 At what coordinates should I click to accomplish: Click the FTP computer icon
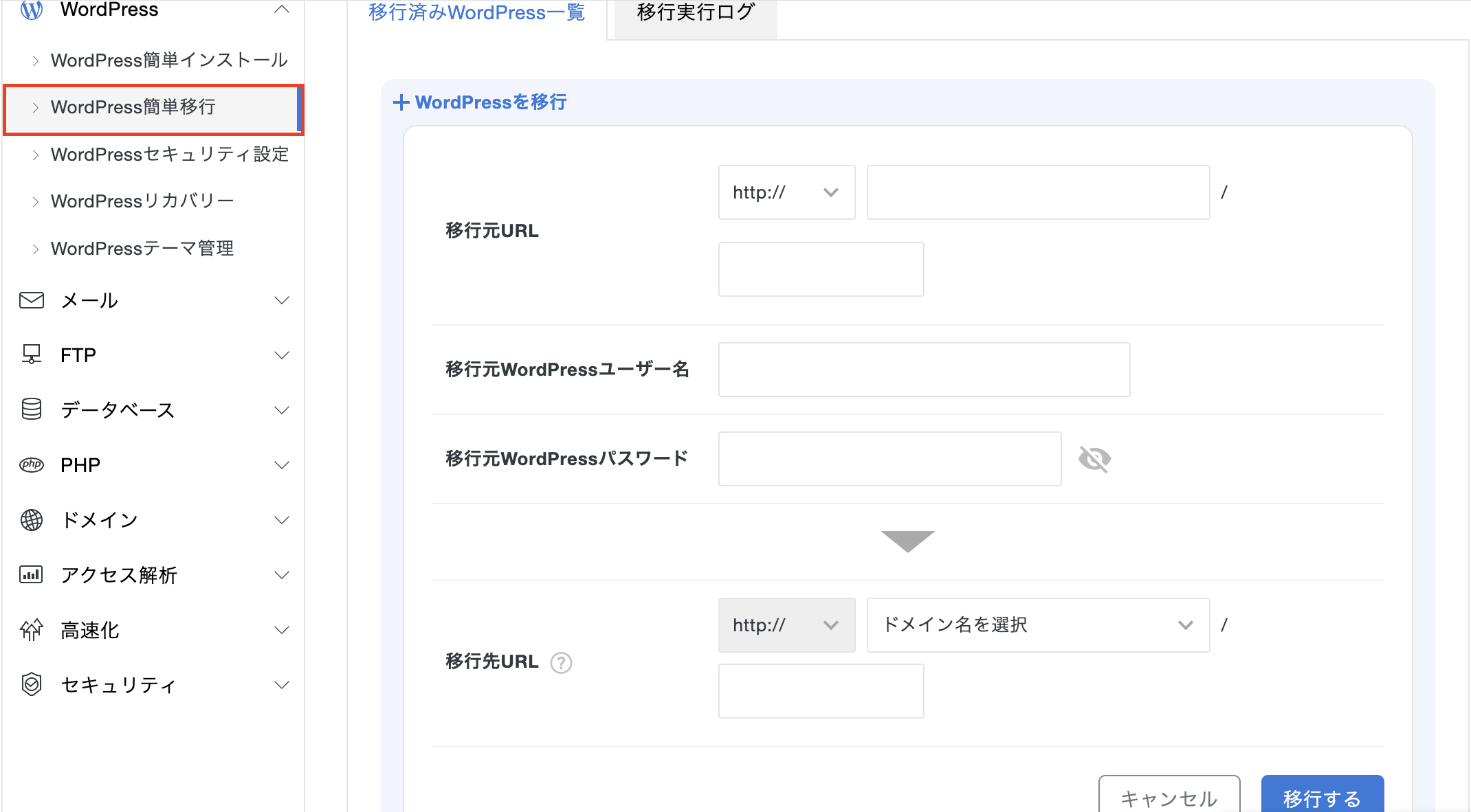(32, 354)
